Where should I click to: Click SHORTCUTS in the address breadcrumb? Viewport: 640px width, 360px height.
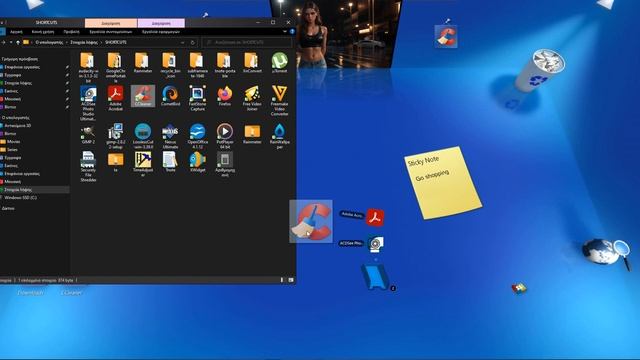point(116,42)
